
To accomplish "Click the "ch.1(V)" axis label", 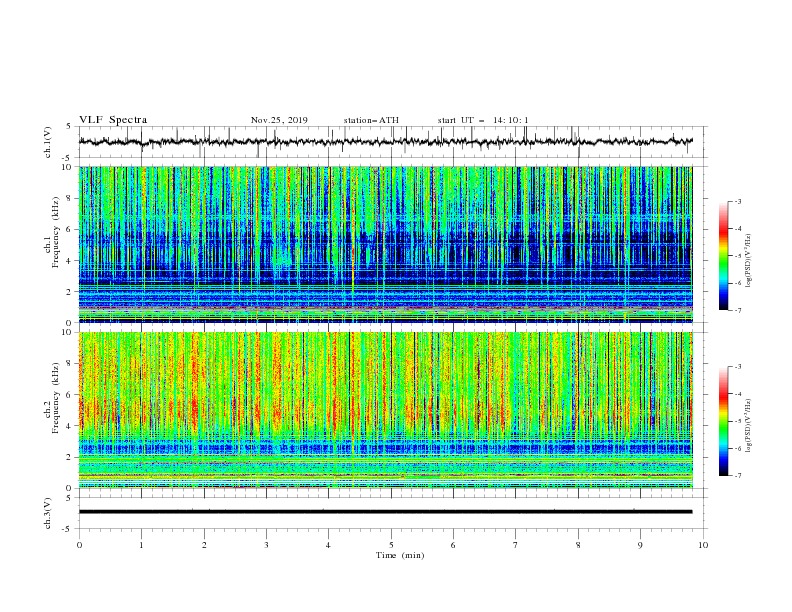I will click(47, 142).
